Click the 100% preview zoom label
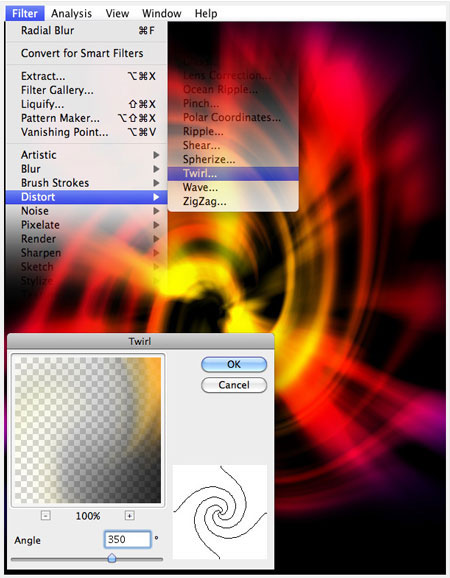450x578 pixels. 88,516
